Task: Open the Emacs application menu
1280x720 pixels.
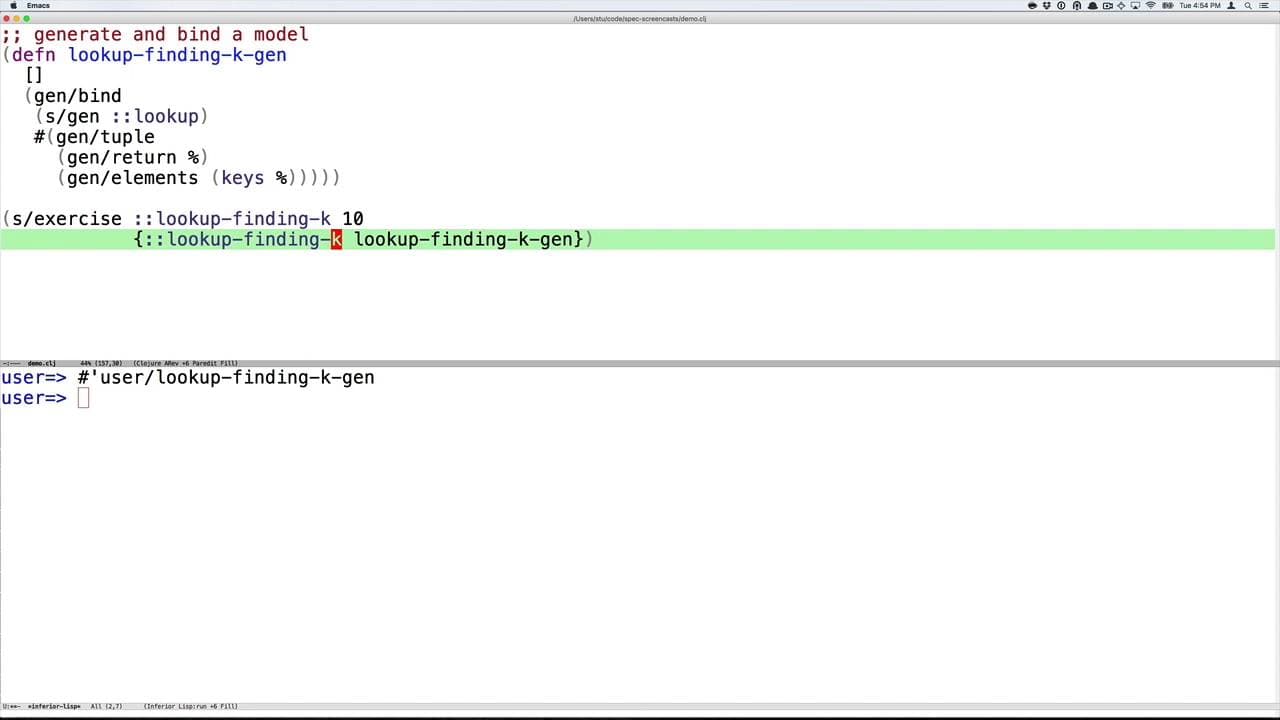Action: [38, 5]
